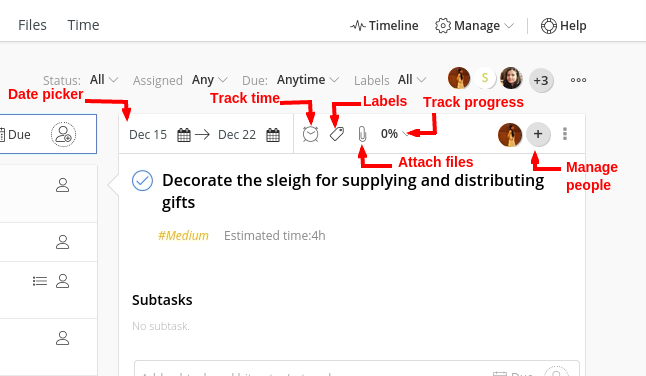Switch to the Time tab
This screenshot has width=646, height=376.
pyautogui.click(x=83, y=25)
